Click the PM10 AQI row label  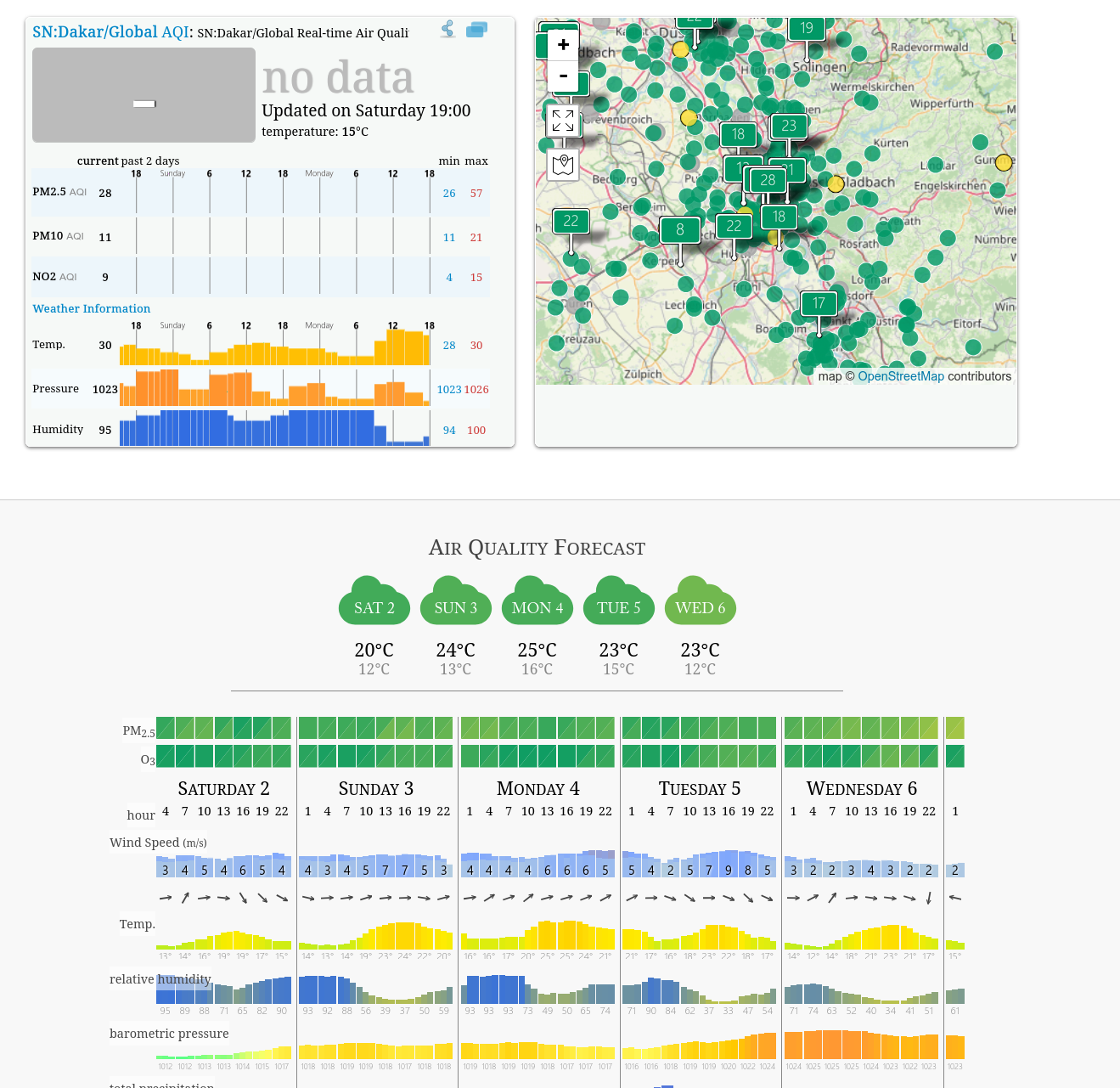tap(58, 236)
